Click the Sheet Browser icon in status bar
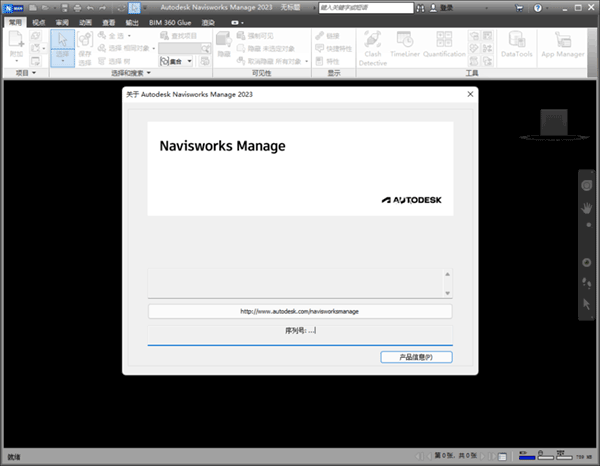The height and width of the screenshot is (466, 600). 502,456
